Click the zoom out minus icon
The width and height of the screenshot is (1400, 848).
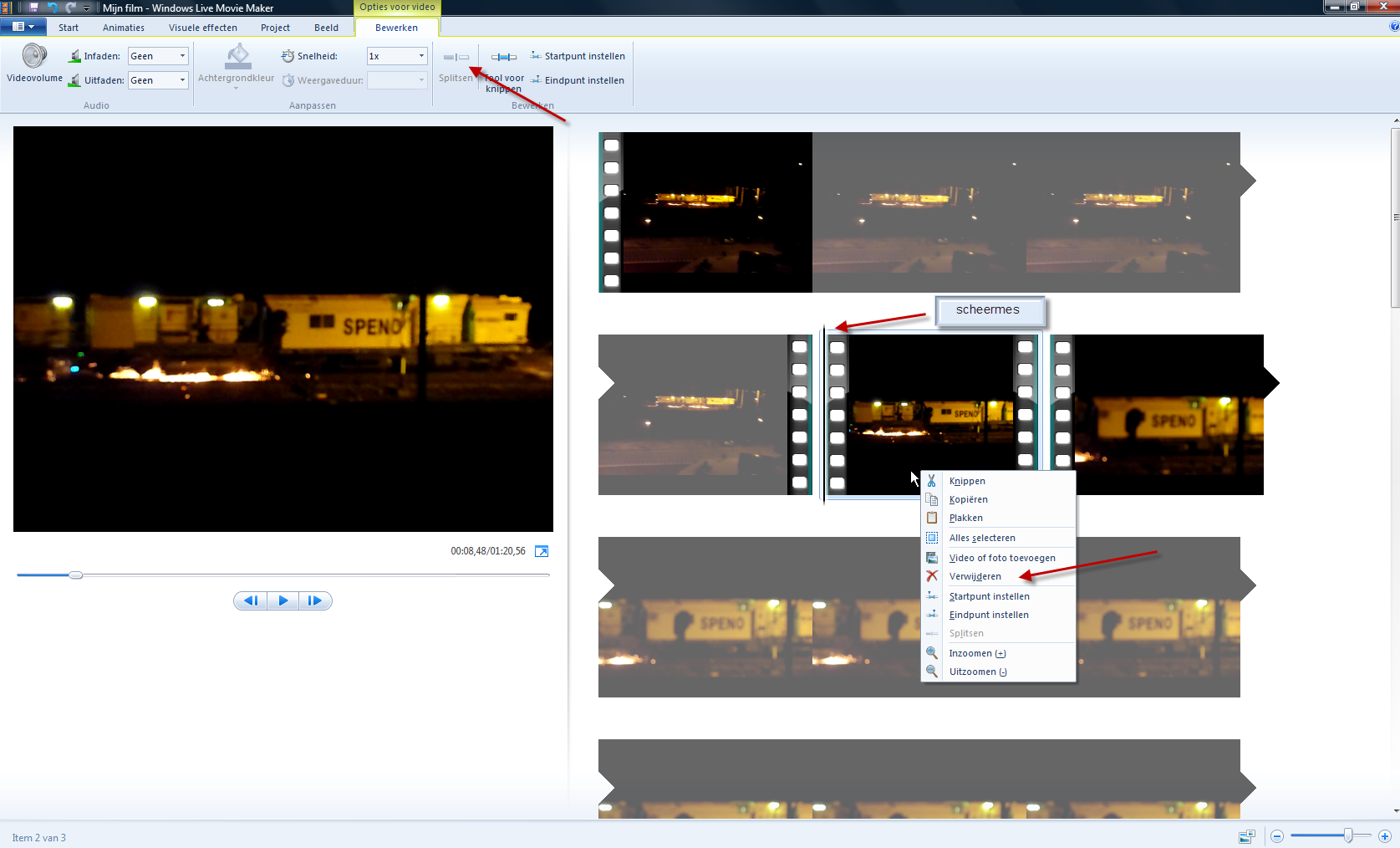pos(1277,836)
